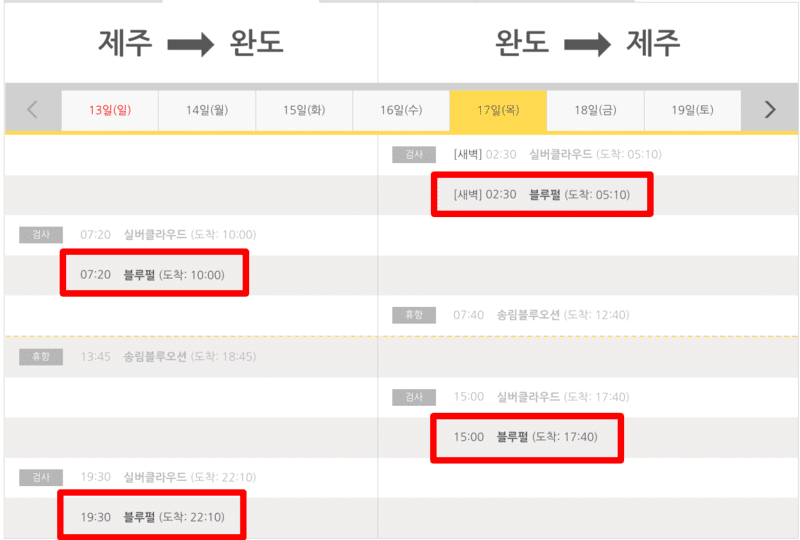Click the 02:30 블루펄 dawn departure to 제주
Viewport: 800px width, 540px height.
542,194
